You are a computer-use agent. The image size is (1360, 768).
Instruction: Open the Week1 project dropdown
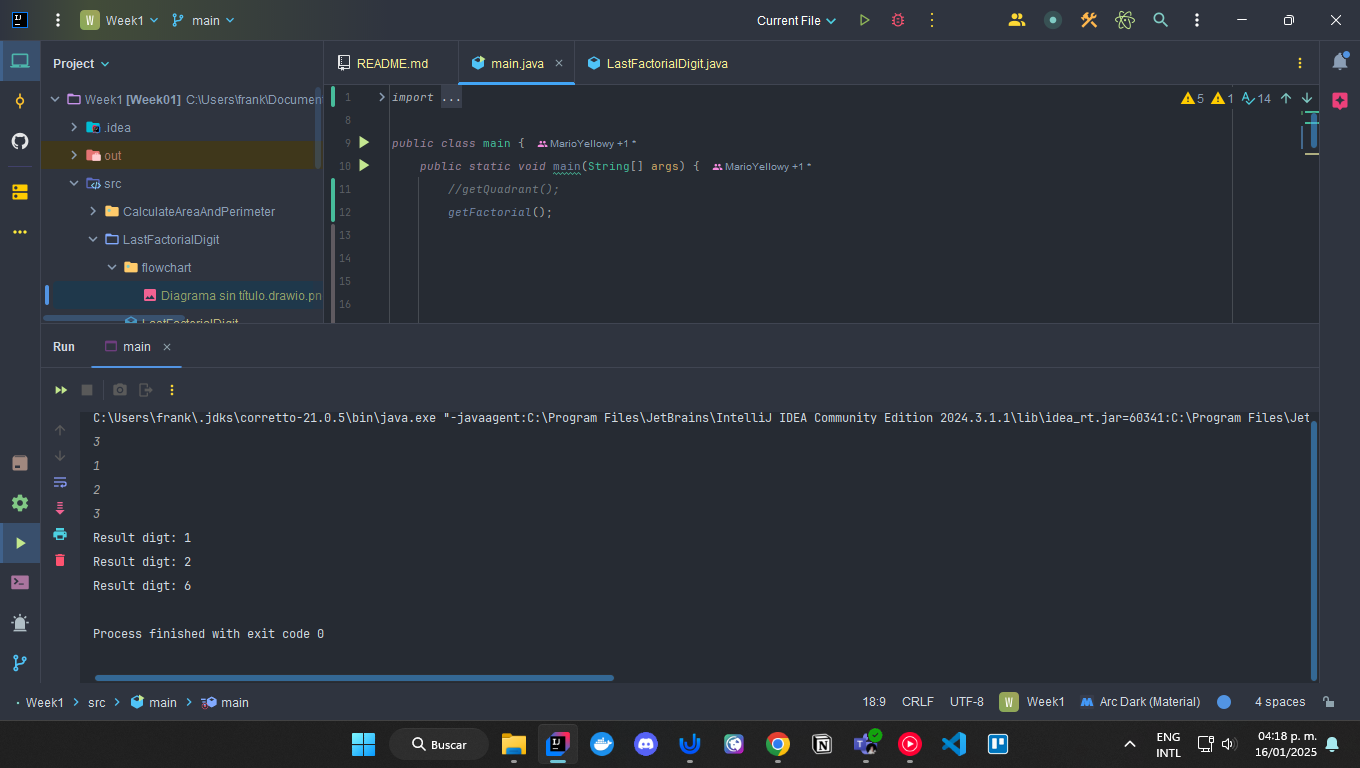(x=119, y=20)
